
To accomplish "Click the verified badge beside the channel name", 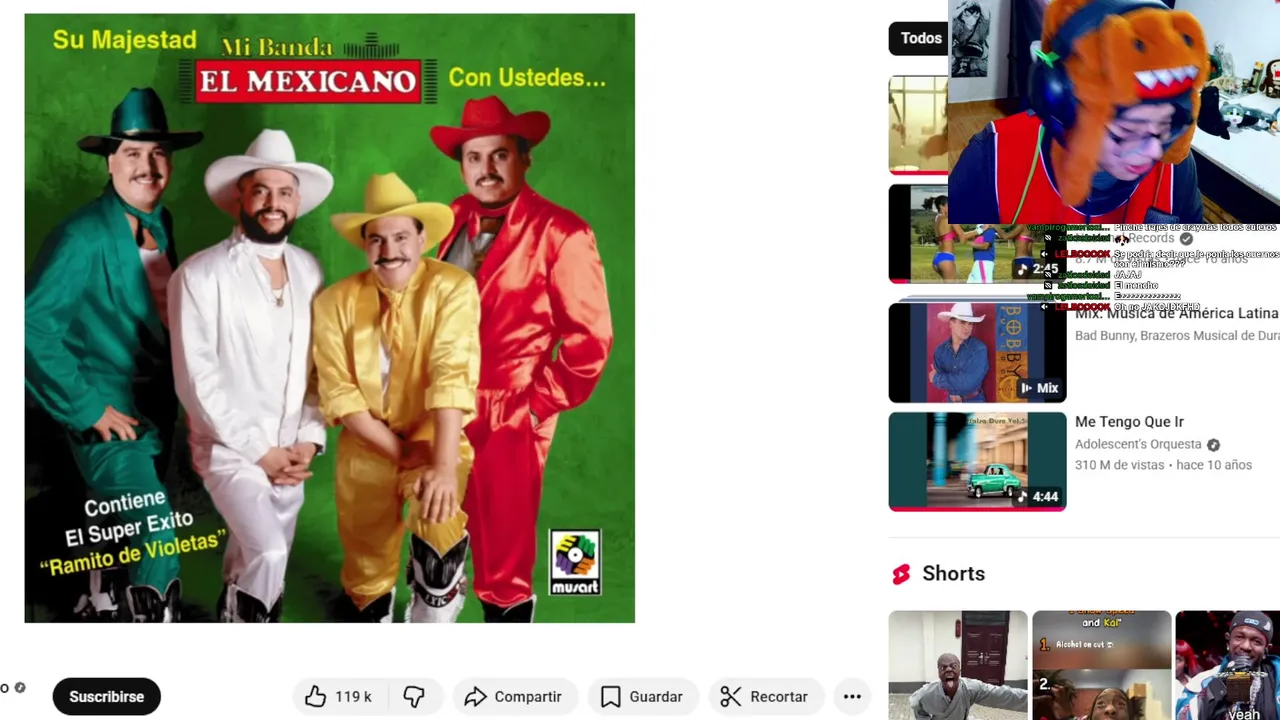I will click(19, 687).
